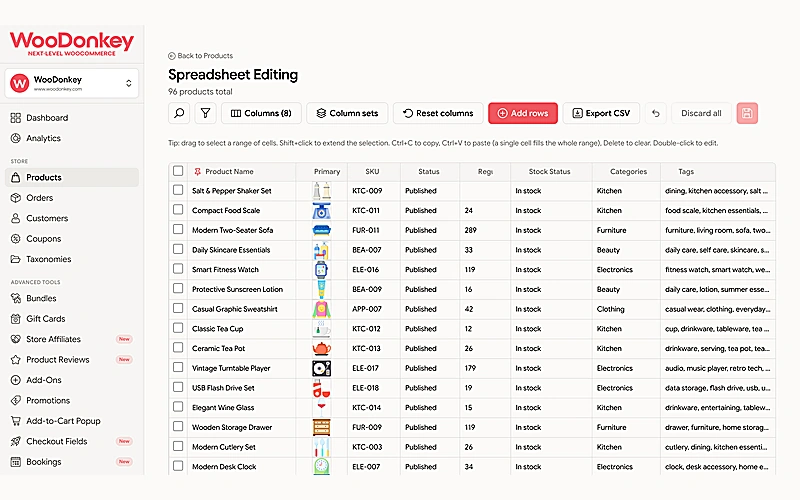Click the red W store avatar
The width and height of the screenshot is (800, 500).
[x=19, y=83]
